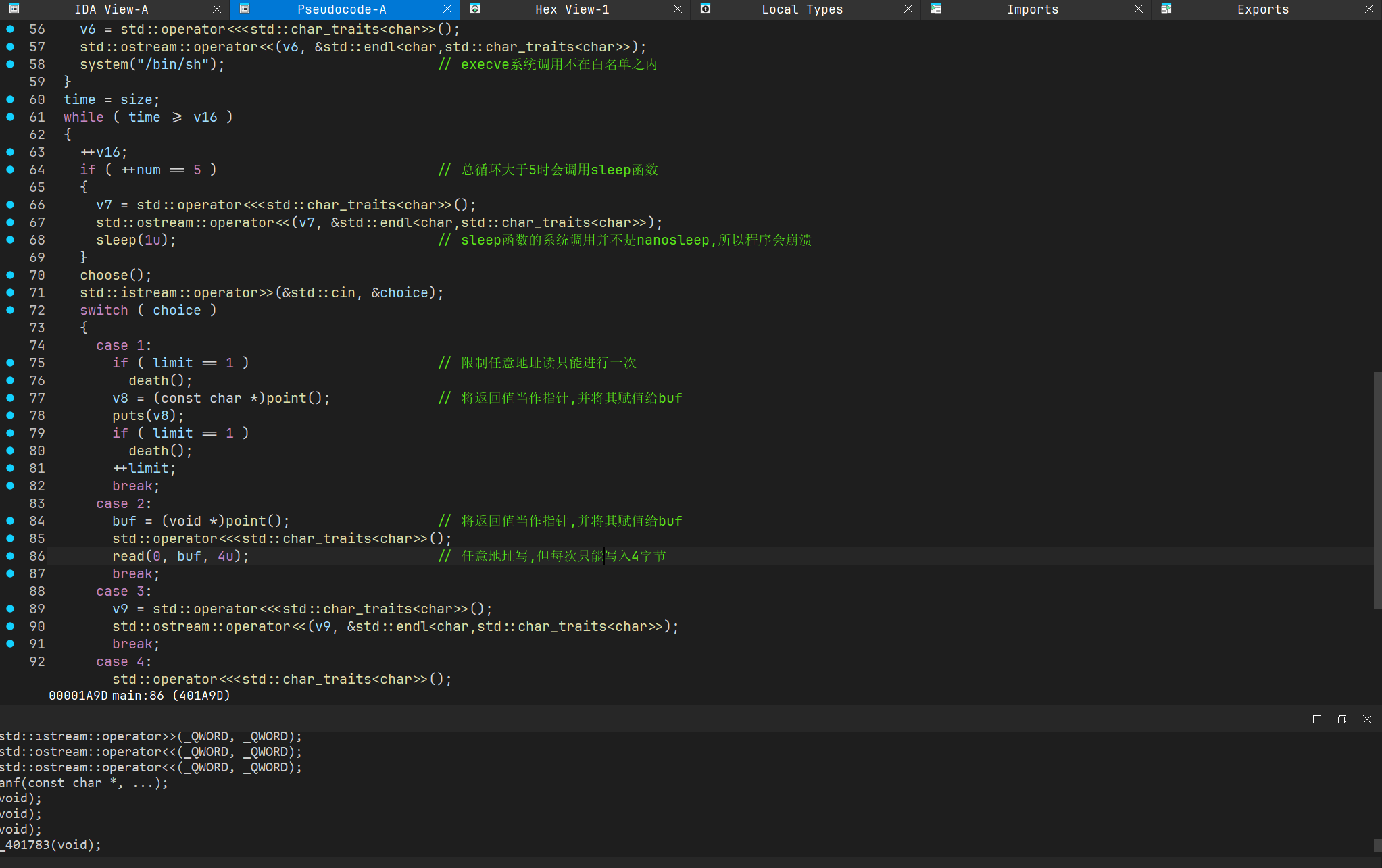This screenshot has width=1382, height=868.
Task: Click 'time = size;' statement
Action: [x=112, y=99]
